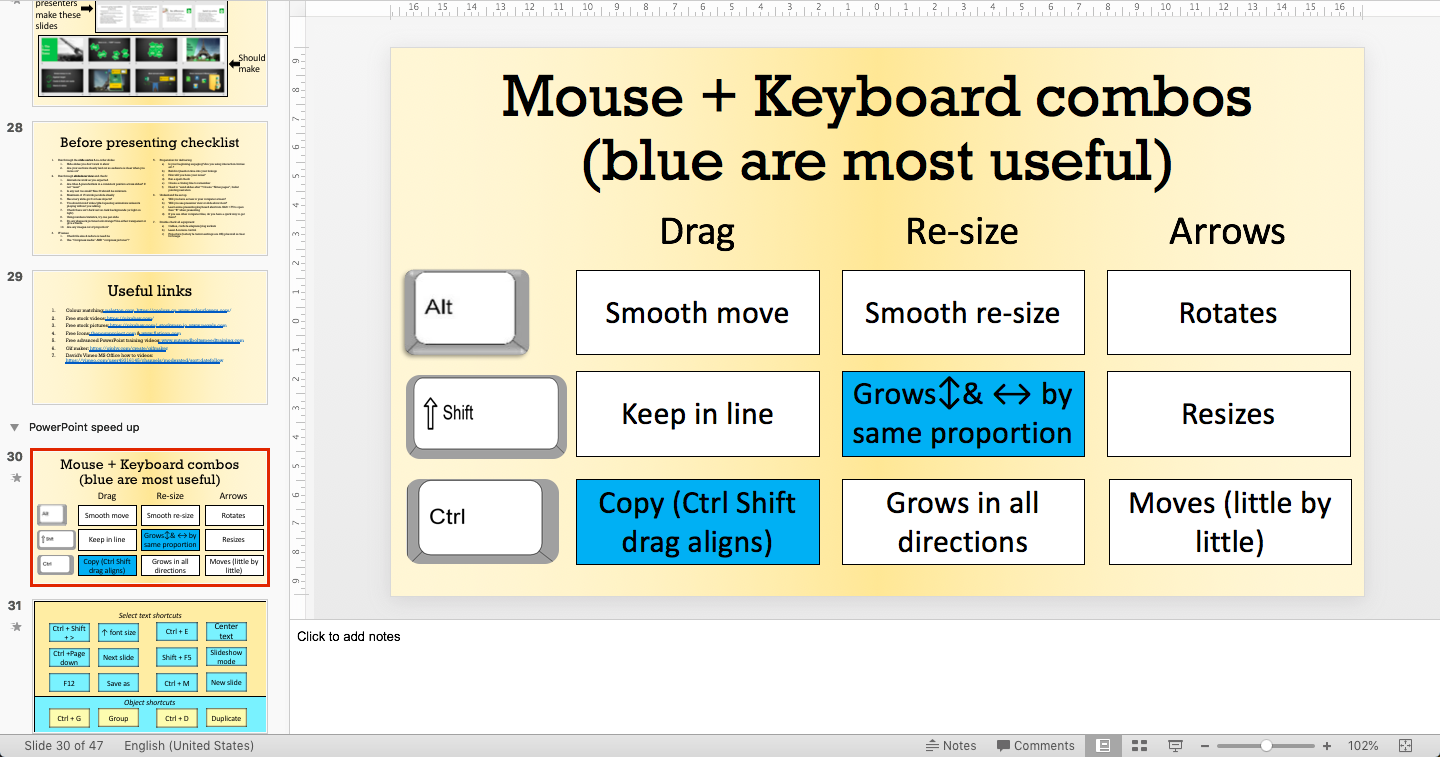The width and height of the screenshot is (1440, 757).
Task: Open the Comments pane button
Action: (x=1035, y=745)
